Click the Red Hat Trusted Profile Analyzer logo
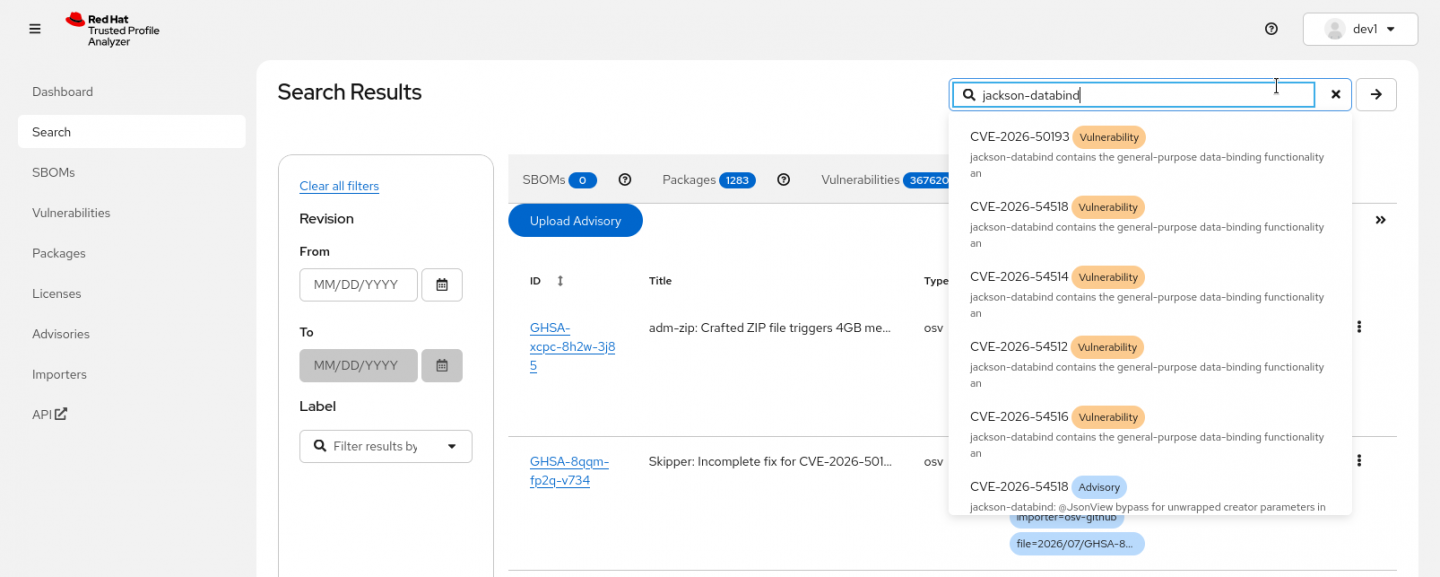The image size is (1440, 577). (x=112, y=30)
